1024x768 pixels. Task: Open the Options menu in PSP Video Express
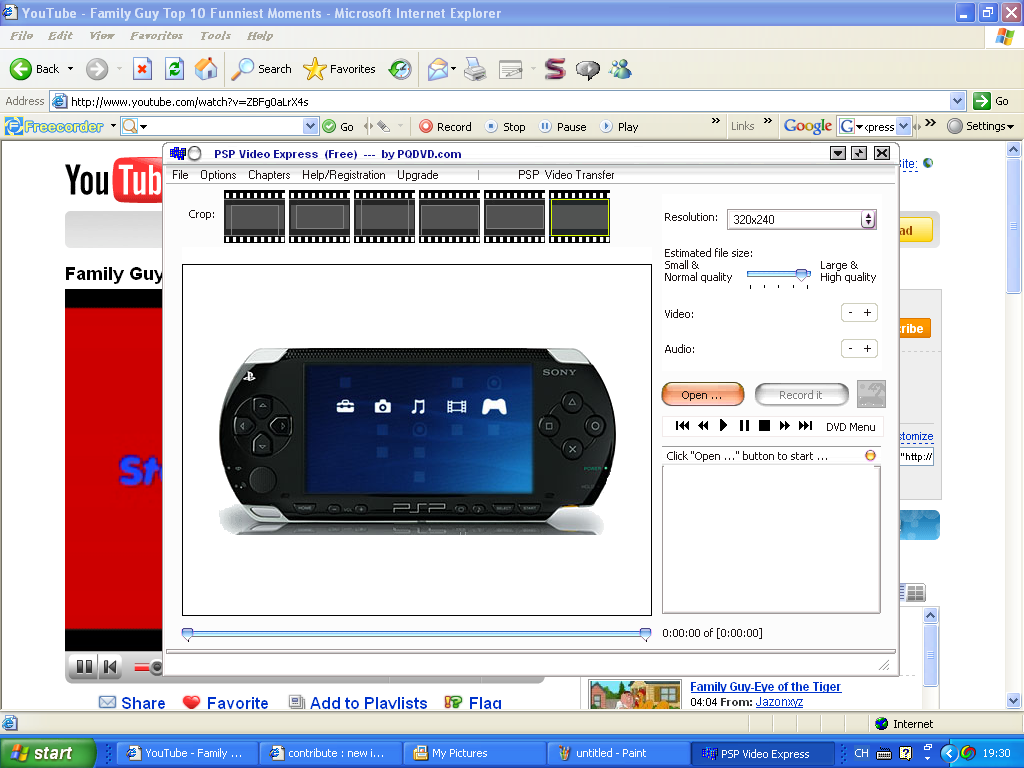(x=217, y=174)
